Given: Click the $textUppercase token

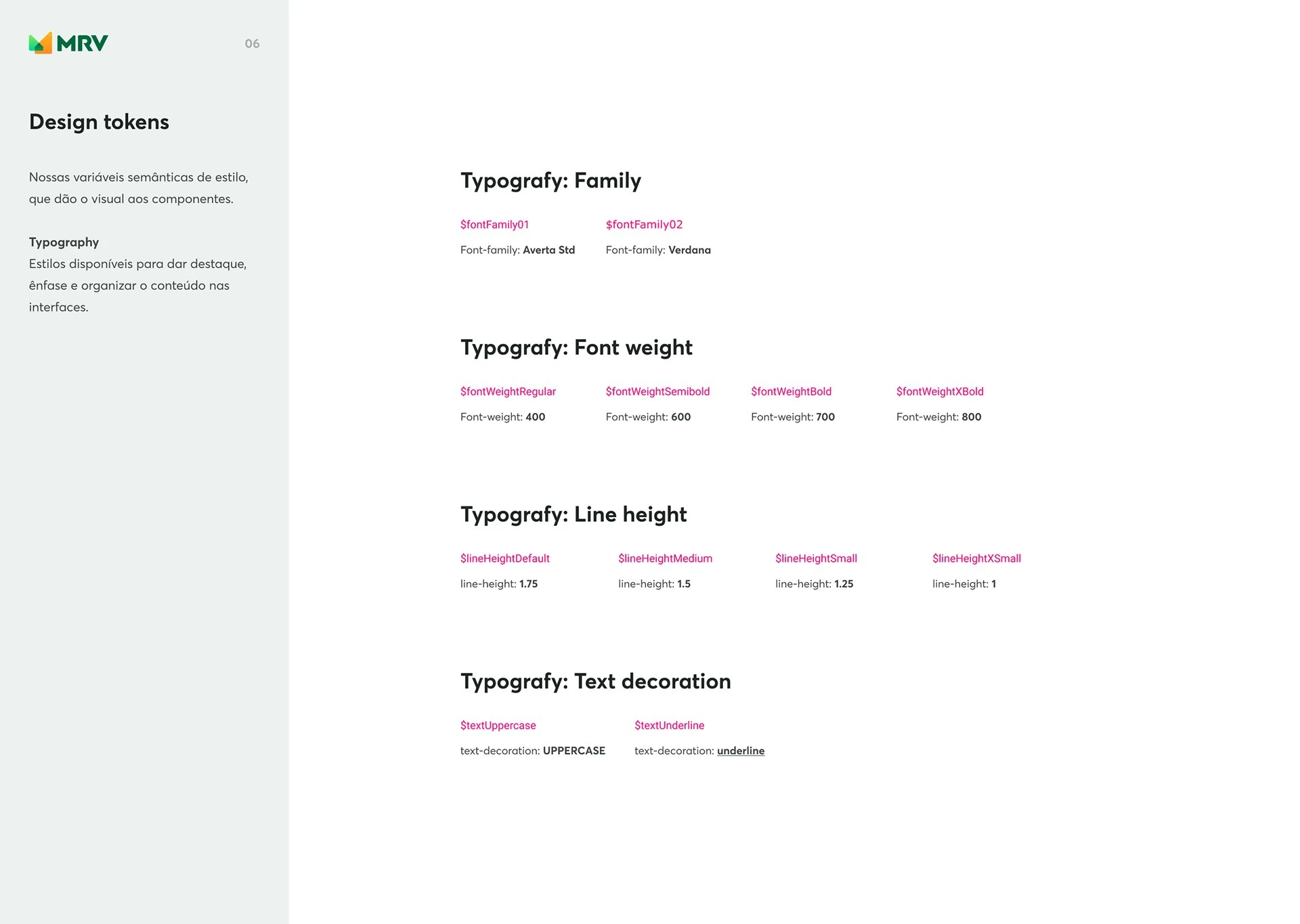Looking at the screenshot, I should (498, 726).
